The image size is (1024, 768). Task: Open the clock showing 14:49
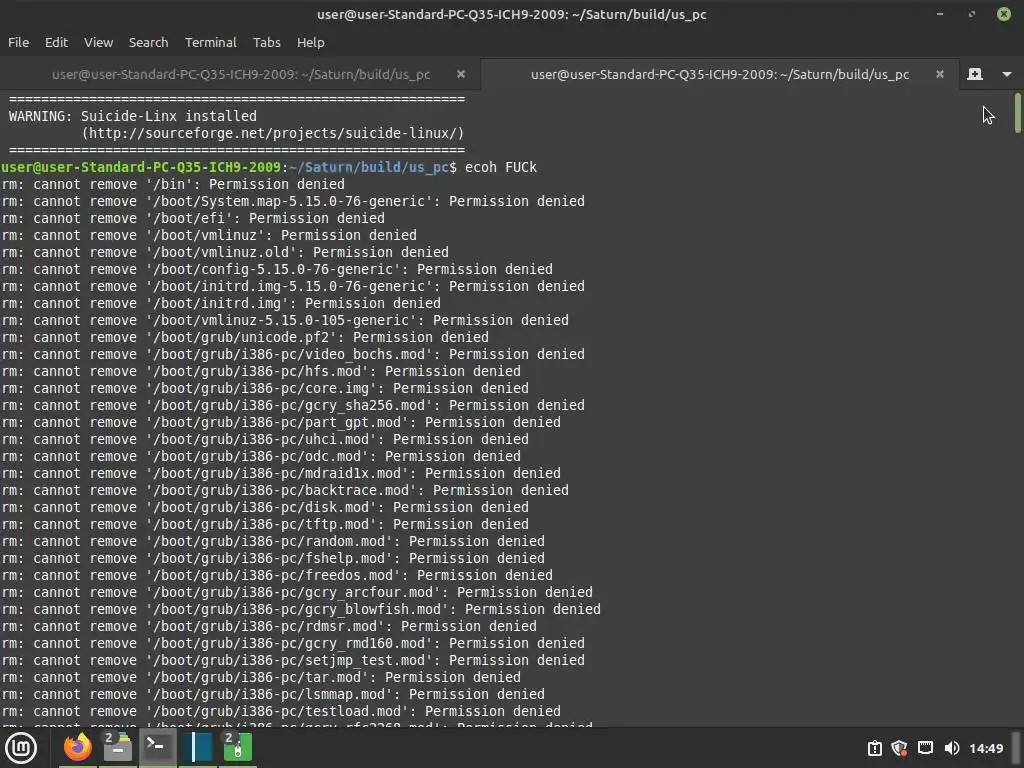(x=986, y=748)
